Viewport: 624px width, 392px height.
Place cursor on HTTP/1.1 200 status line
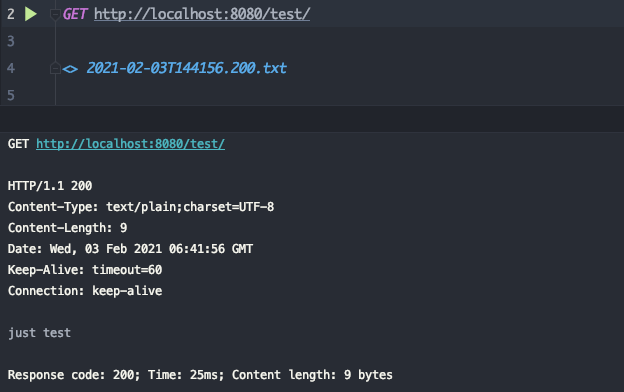point(50,186)
